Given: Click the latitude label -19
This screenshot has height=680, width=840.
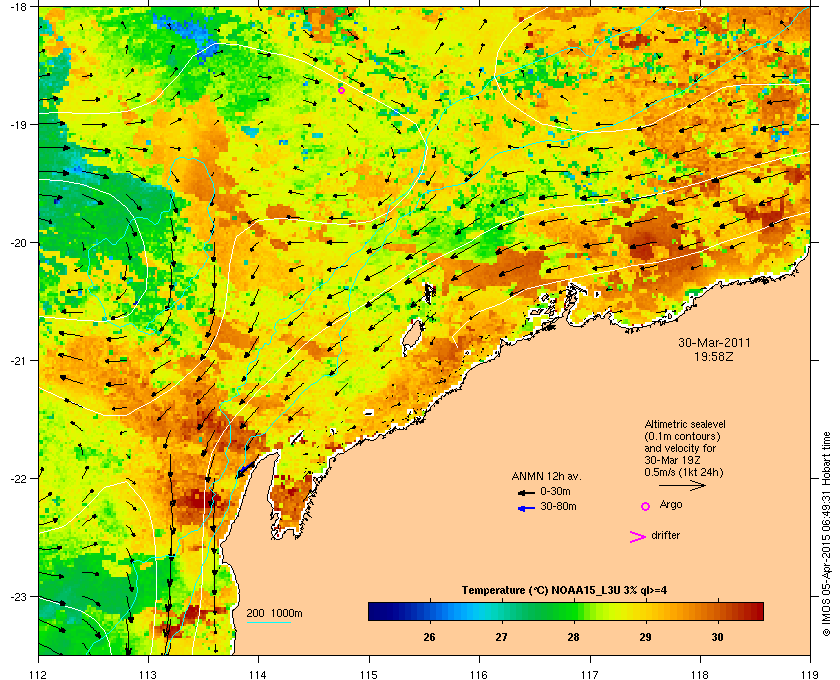Looking at the screenshot, I should tap(18, 124).
